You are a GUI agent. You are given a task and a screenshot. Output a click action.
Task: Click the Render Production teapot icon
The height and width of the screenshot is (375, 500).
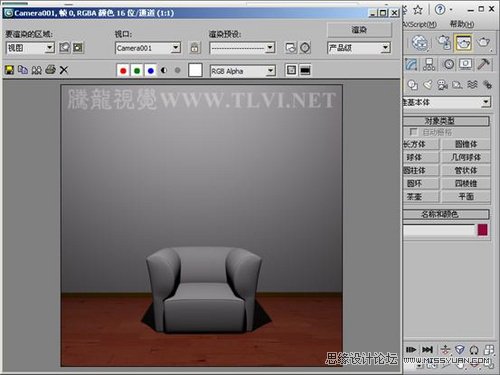click(x=483, y=42)
